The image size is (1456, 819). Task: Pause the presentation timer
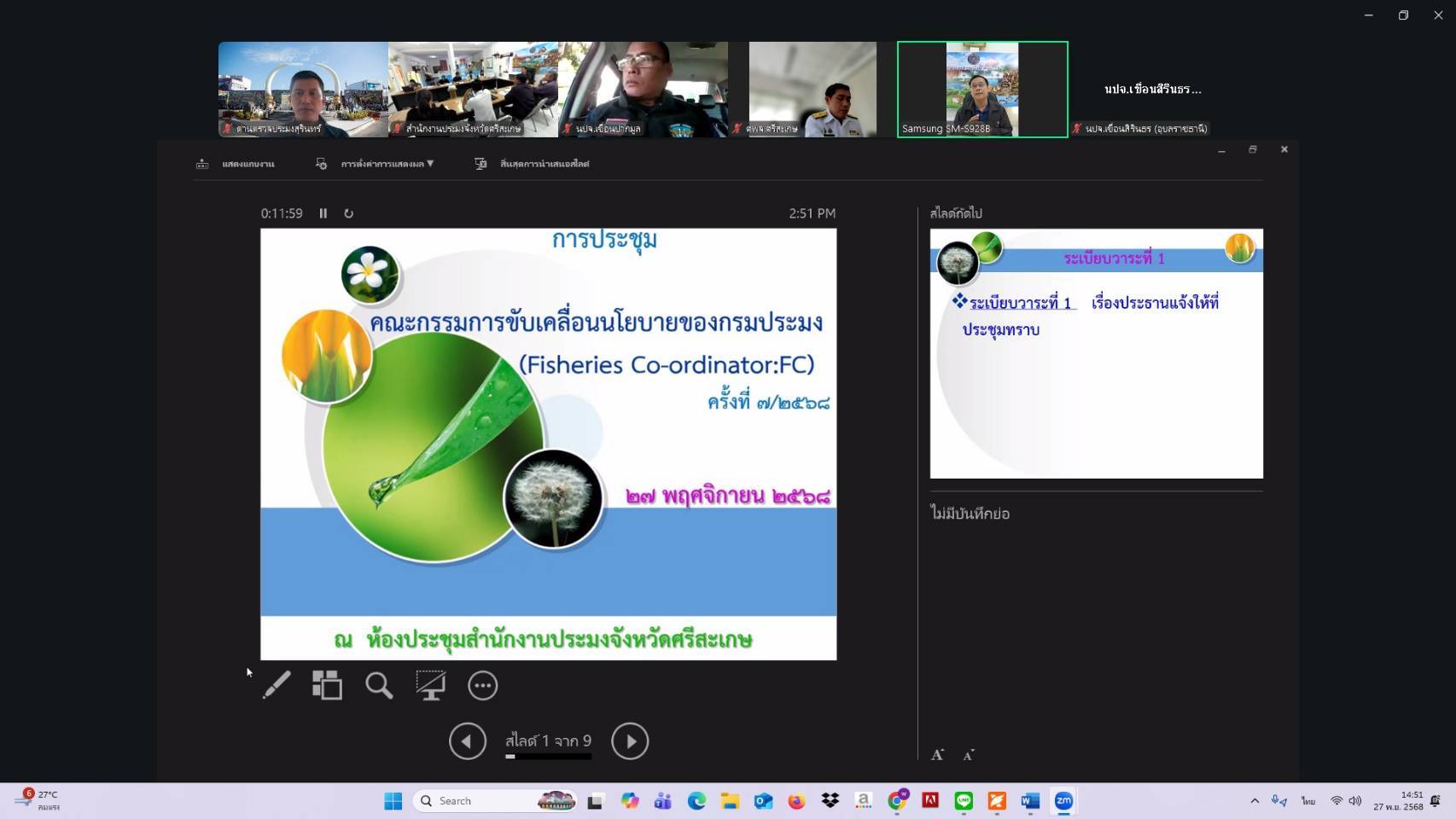323,213
